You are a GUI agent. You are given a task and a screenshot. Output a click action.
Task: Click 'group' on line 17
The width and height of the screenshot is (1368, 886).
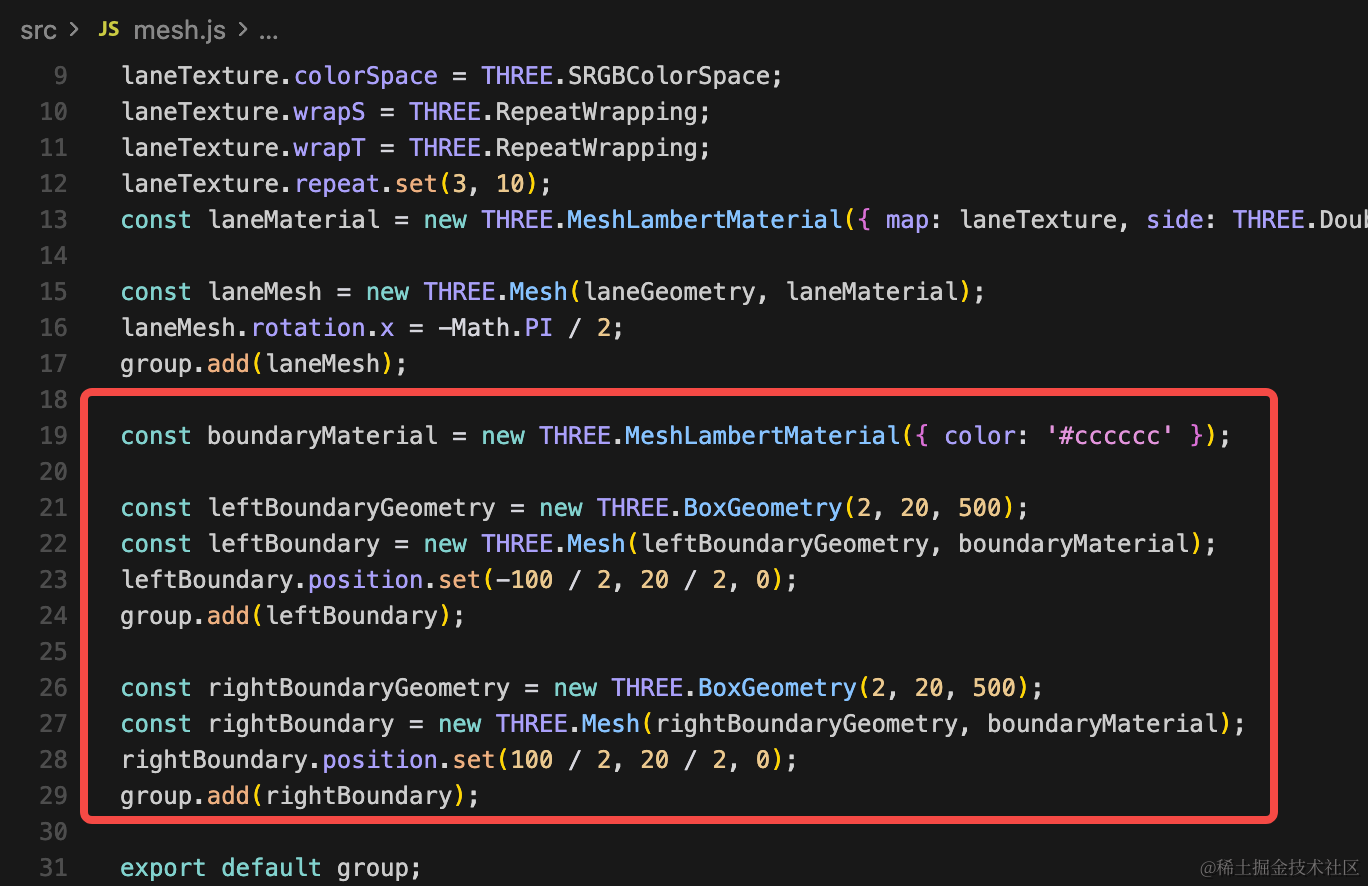click(x=156, y=364)
